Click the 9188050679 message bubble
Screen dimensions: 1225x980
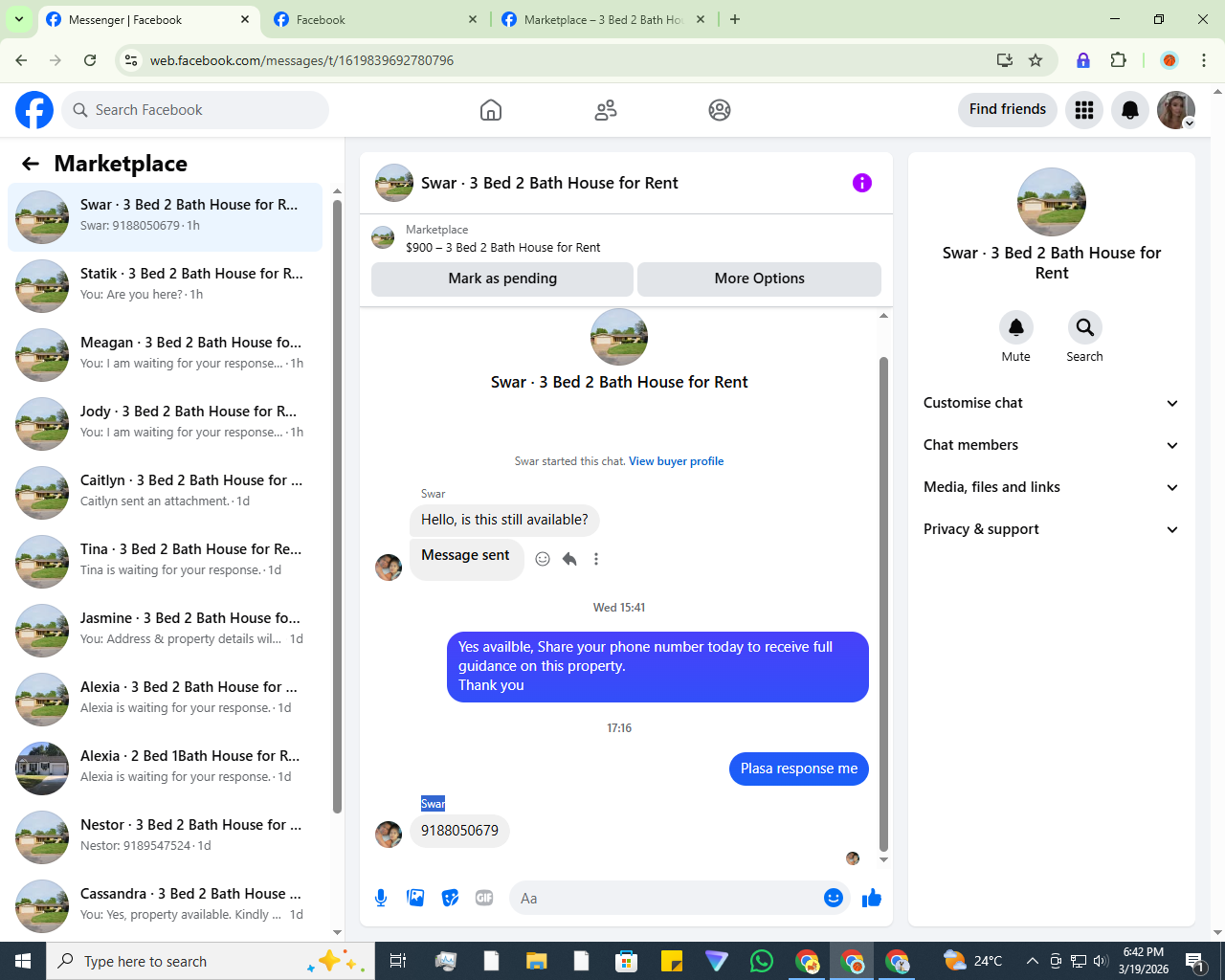459,831
